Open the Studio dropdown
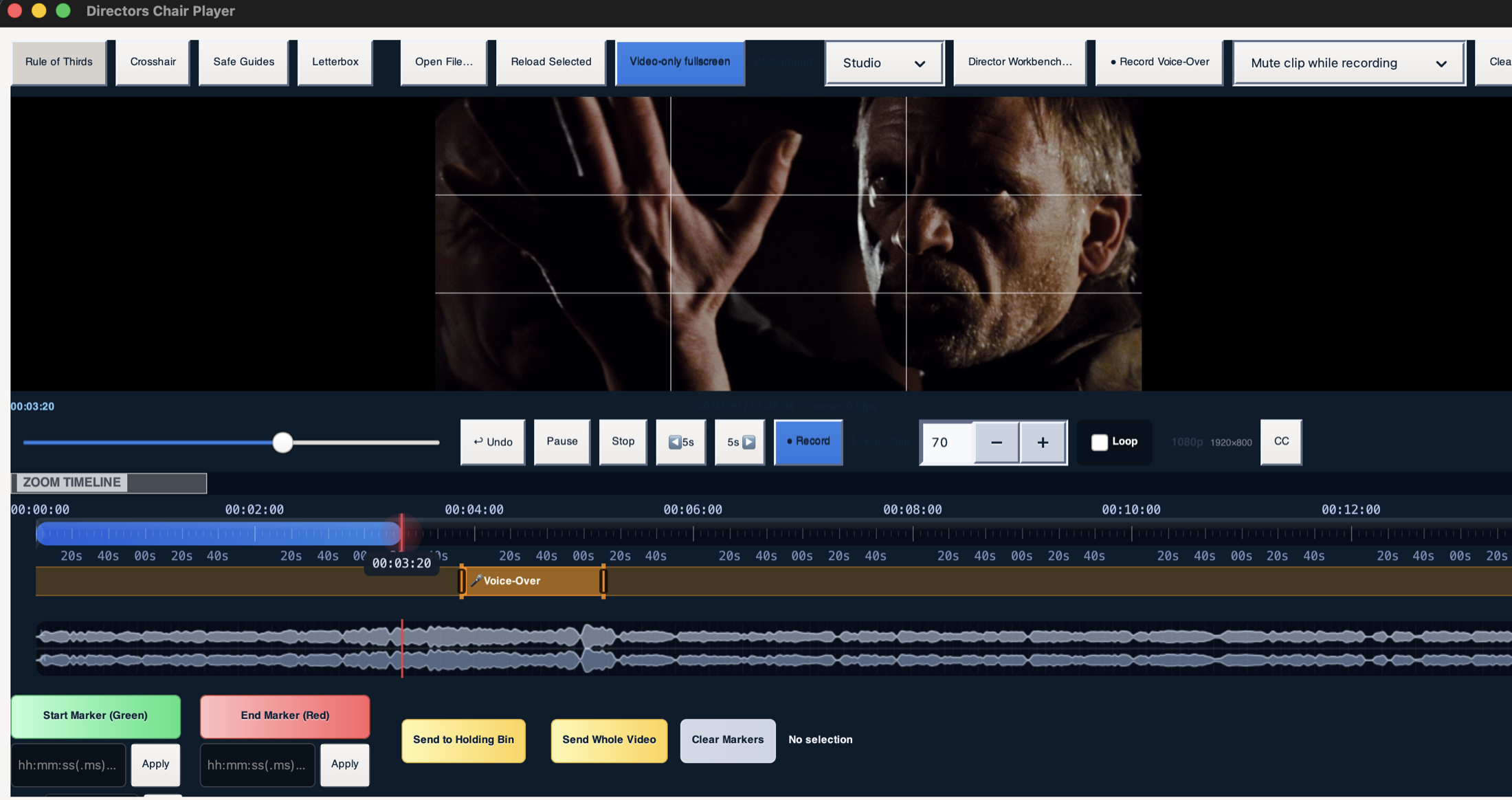The image size is (1512, 800). 884,63
